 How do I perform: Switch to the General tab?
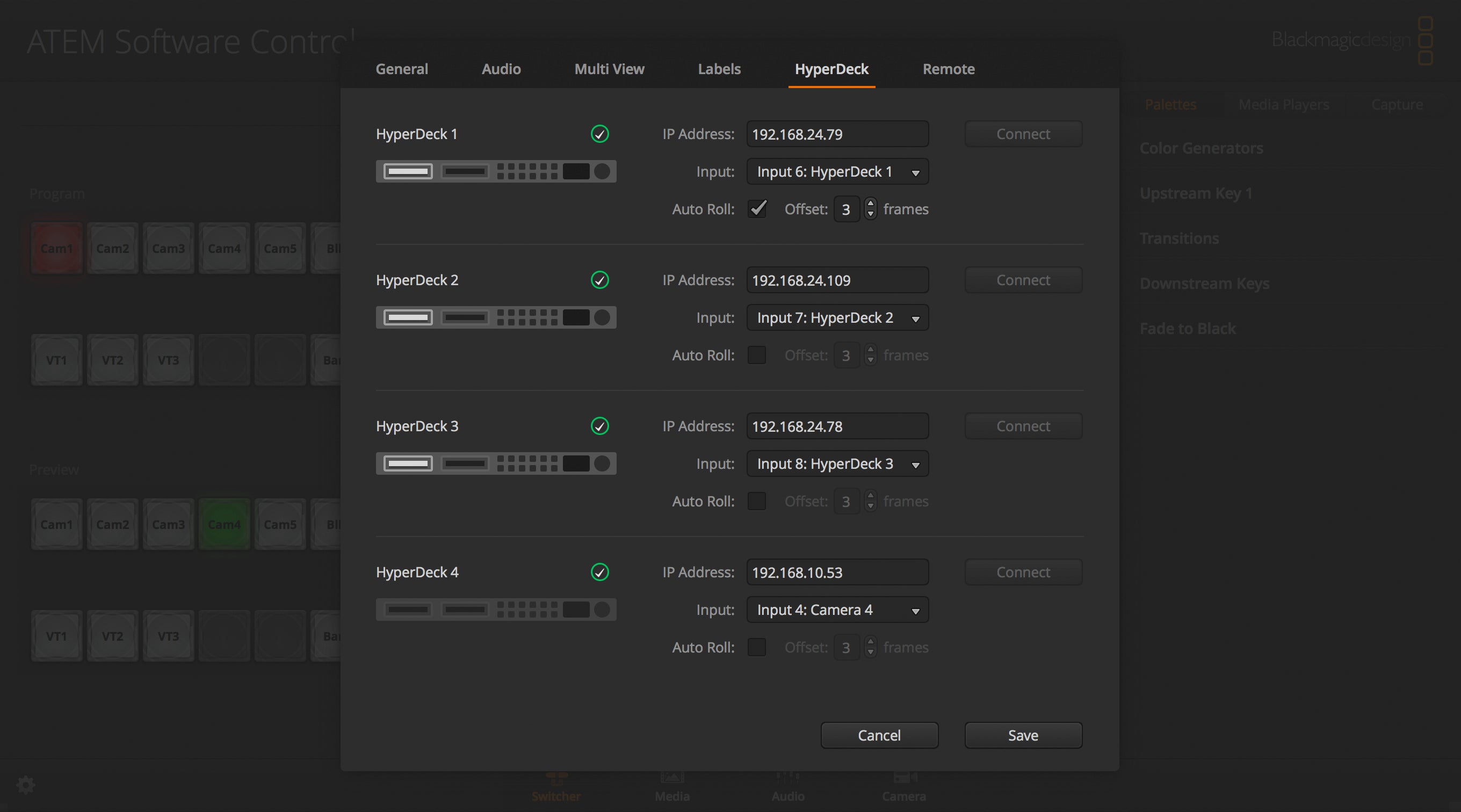click(402, 69)
